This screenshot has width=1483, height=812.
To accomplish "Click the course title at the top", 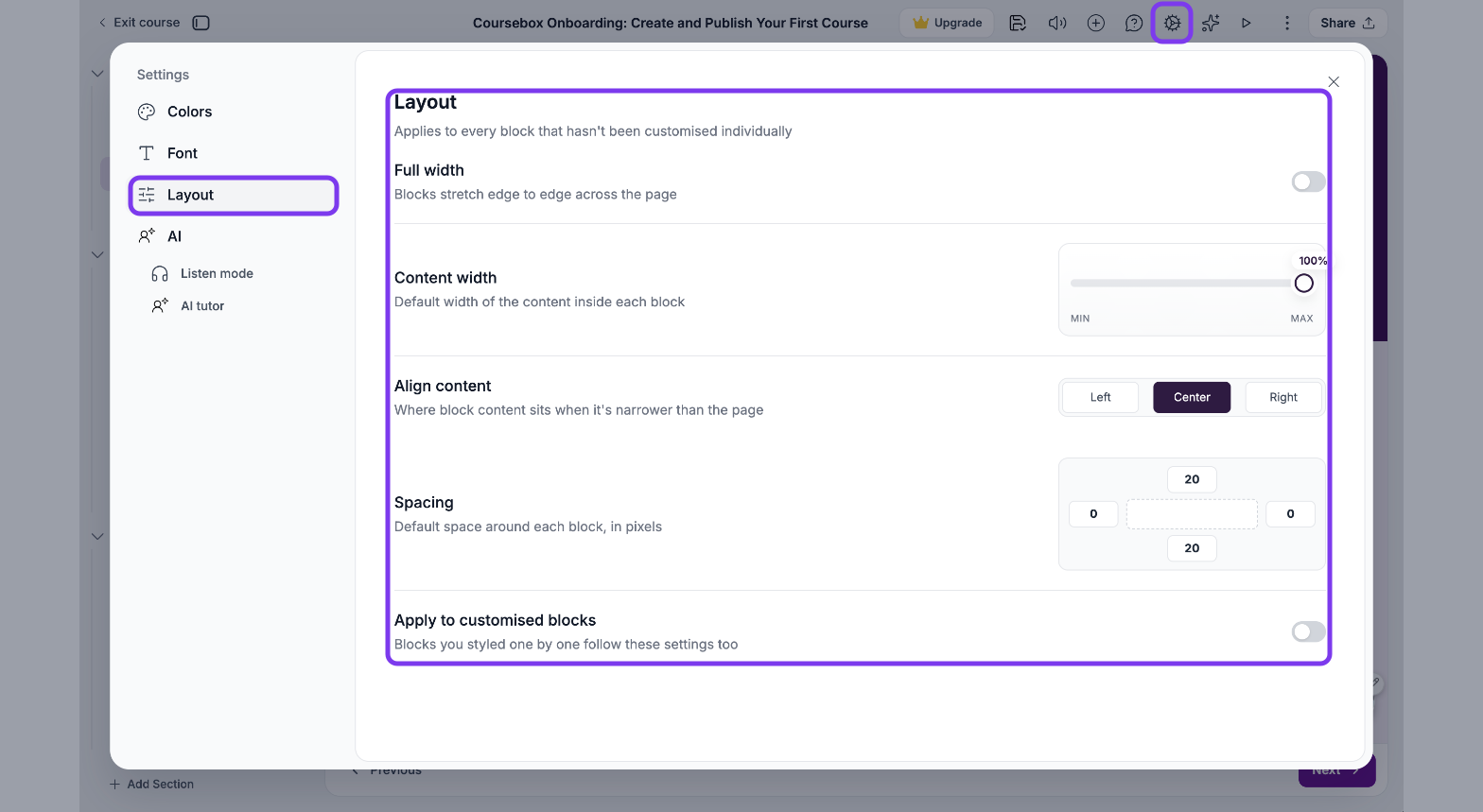I will tap(671, 23).
